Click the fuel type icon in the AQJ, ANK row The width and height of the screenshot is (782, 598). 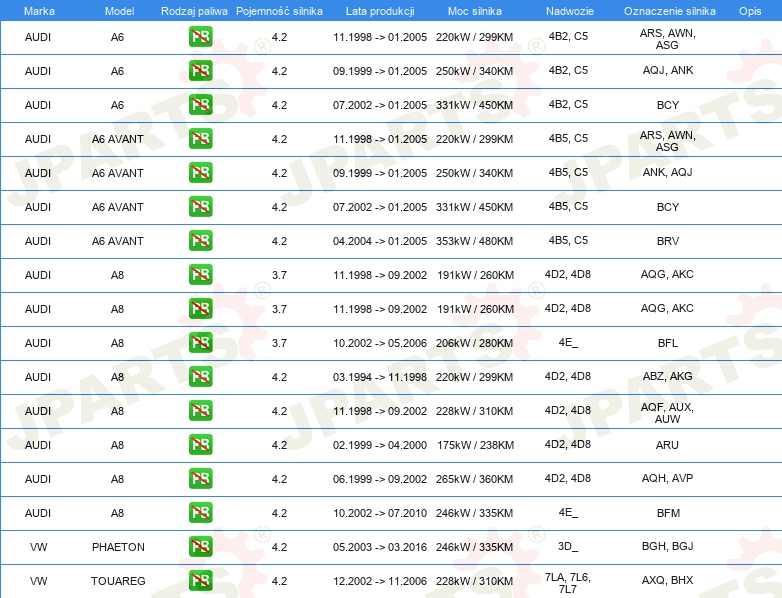[x=200, y=71]
